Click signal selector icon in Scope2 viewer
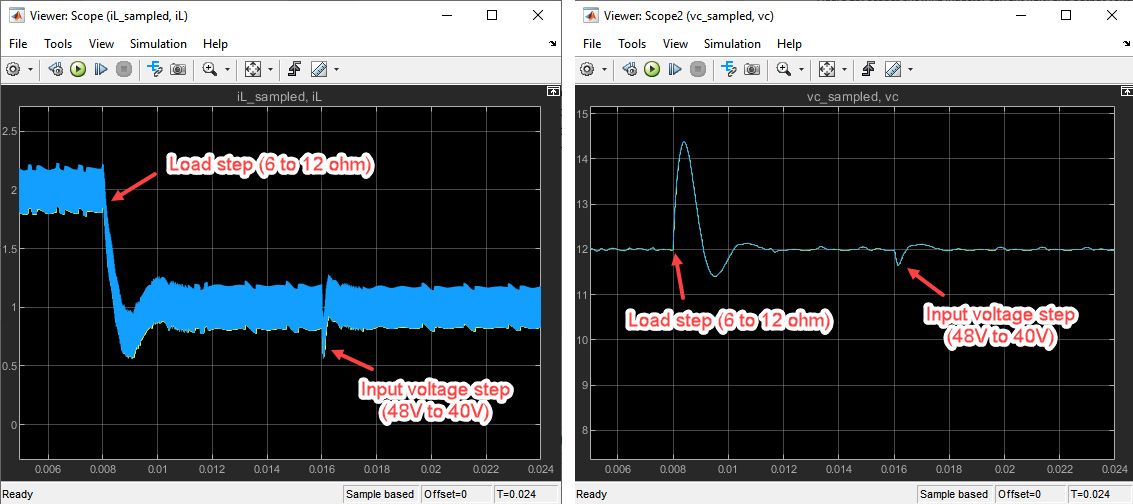The image size is (1133, 504). 728,69
